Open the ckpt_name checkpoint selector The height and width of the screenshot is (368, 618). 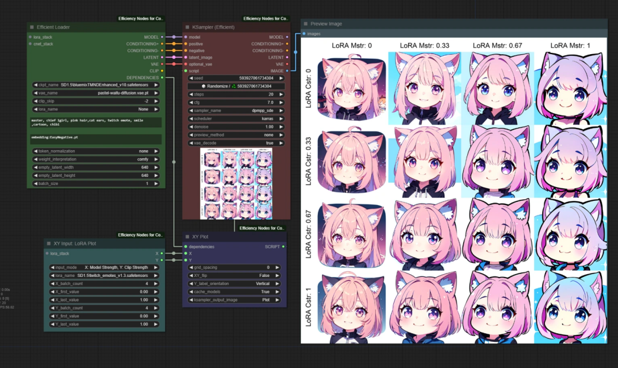[96, 85]
